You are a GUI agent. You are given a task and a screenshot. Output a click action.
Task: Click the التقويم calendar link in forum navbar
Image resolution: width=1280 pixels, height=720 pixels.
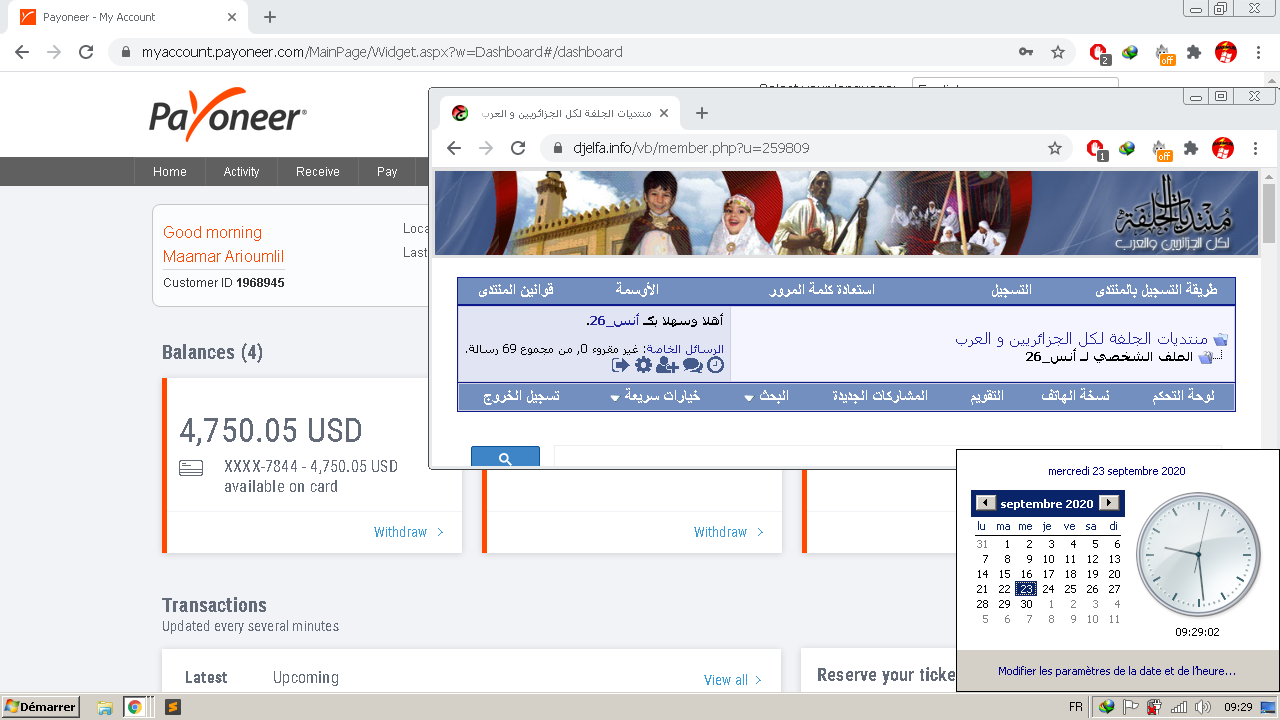pyautogui.click(x=988, y=396)
